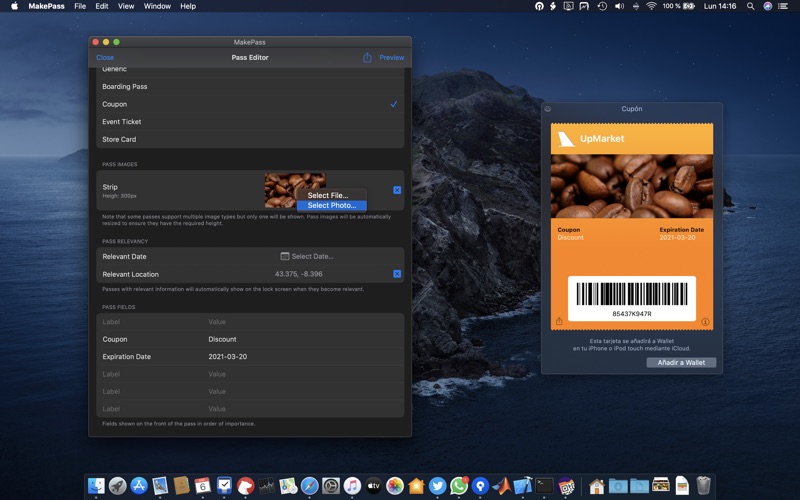Open the View menu
800x500 pixels.
126,6
